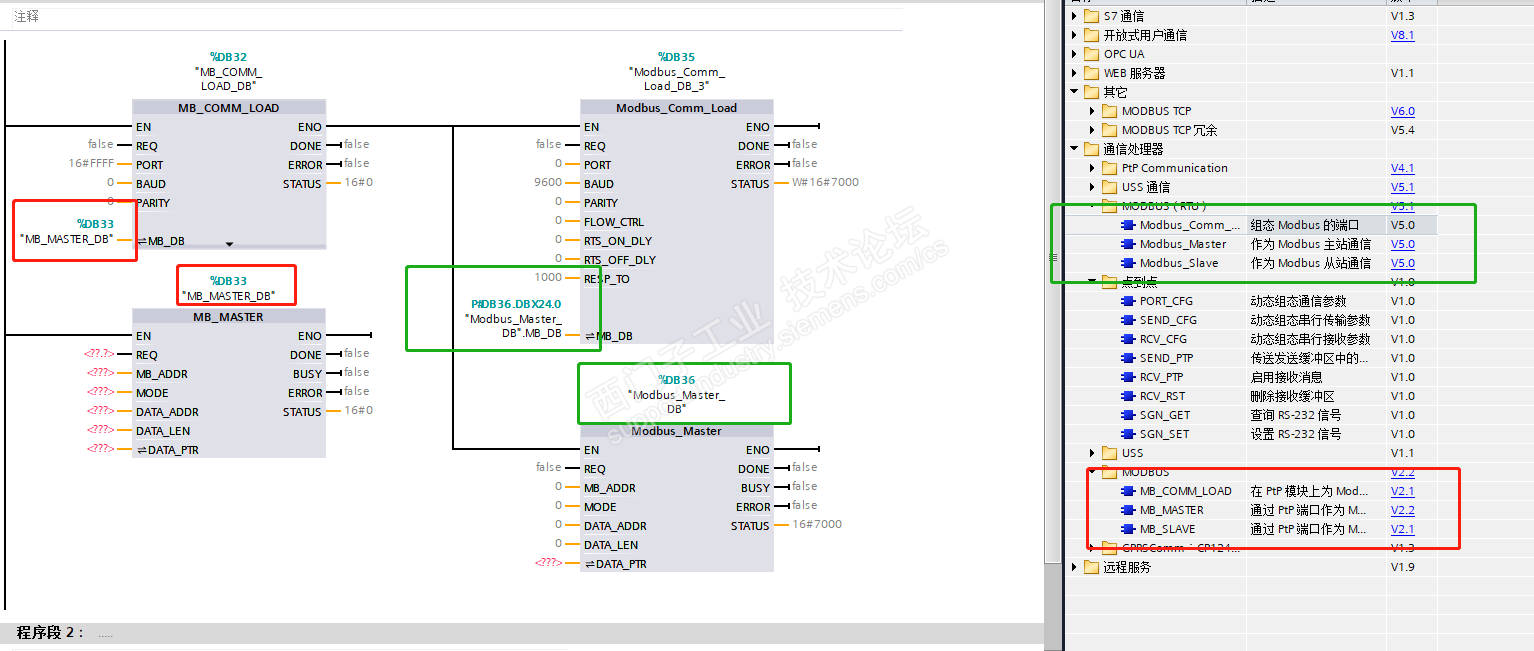Viewport: 1534px width, 651px height.
Task: Click the 通信处理器 folder icon
Action: point(1092,149)
